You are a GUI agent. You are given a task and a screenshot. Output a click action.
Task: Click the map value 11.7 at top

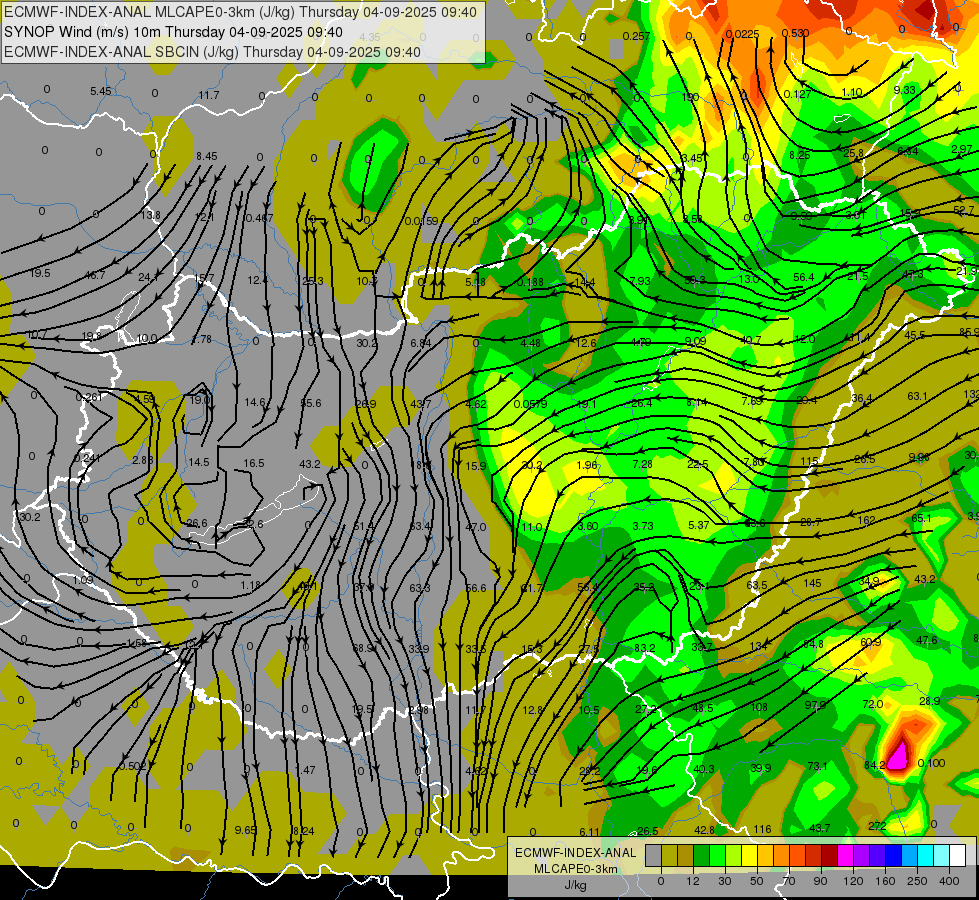tap(209, 95)
